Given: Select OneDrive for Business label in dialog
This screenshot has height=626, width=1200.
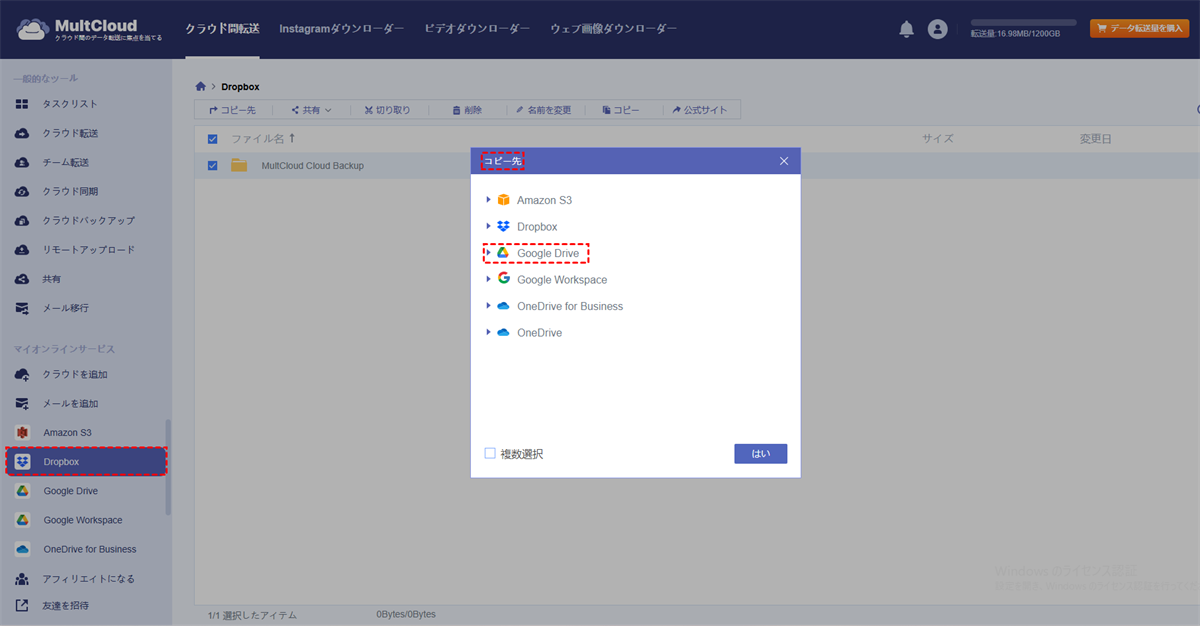Looking at the screenshot, I should coord(570,306).
